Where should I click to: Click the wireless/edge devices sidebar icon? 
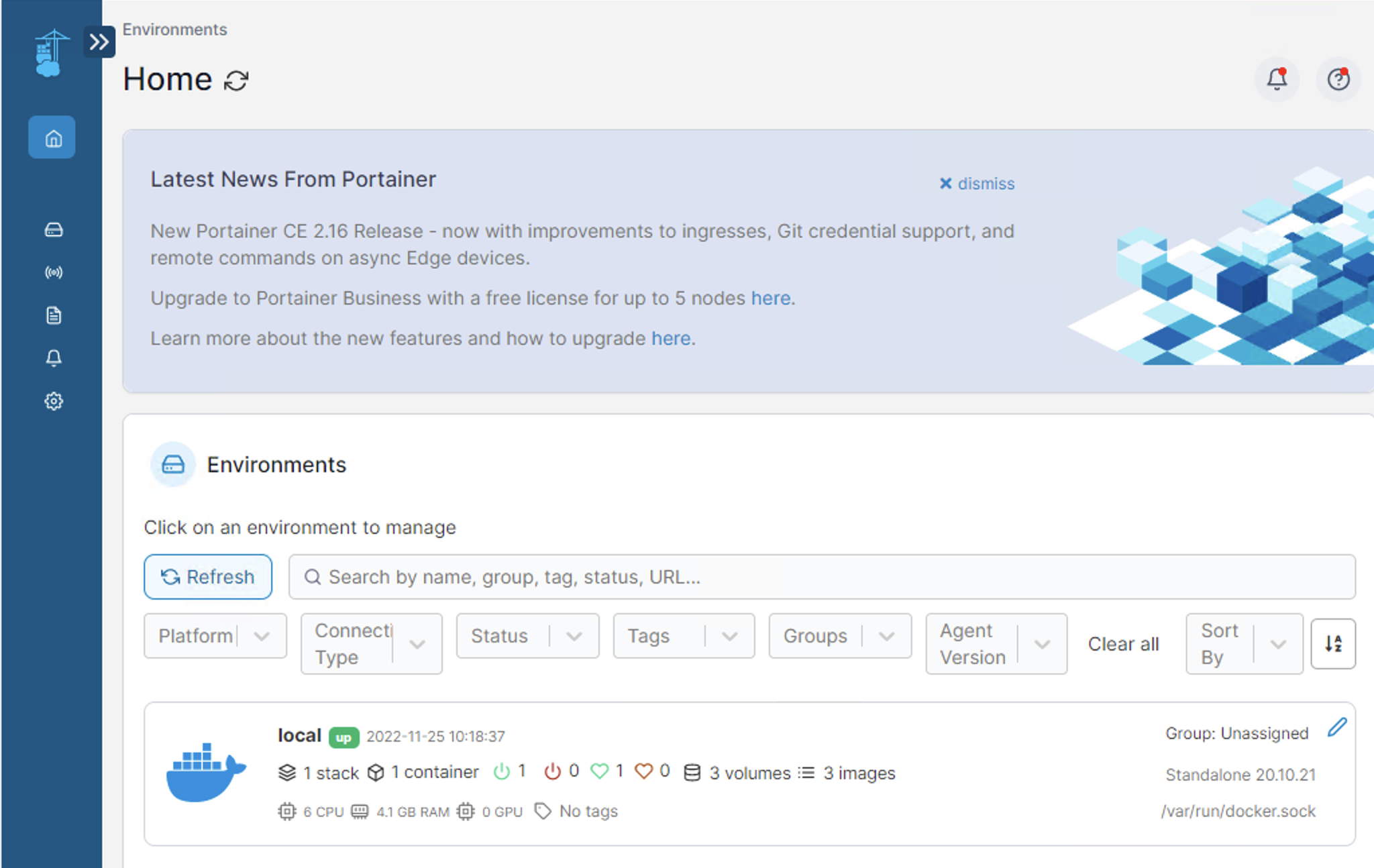click(x=53, y=272)
